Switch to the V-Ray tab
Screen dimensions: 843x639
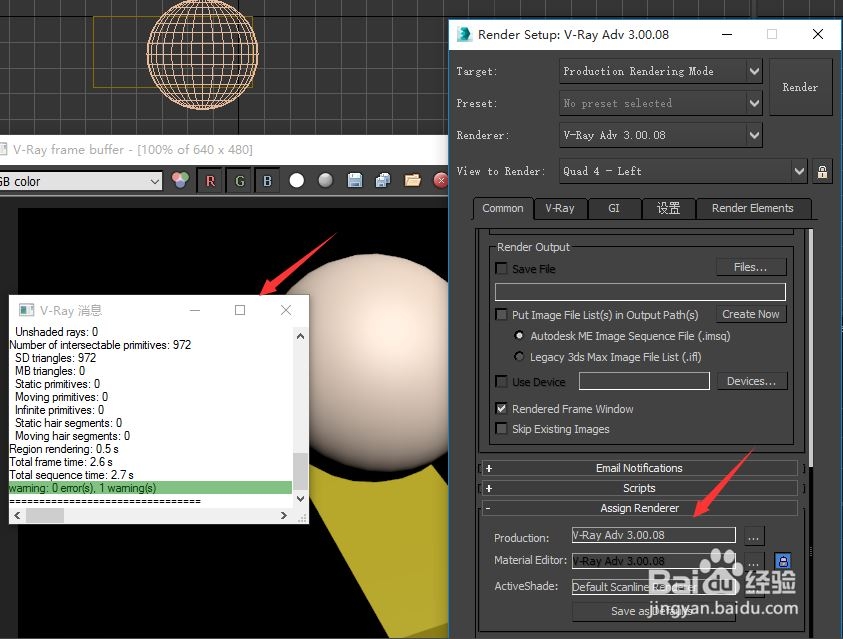(x=560, y=209)
